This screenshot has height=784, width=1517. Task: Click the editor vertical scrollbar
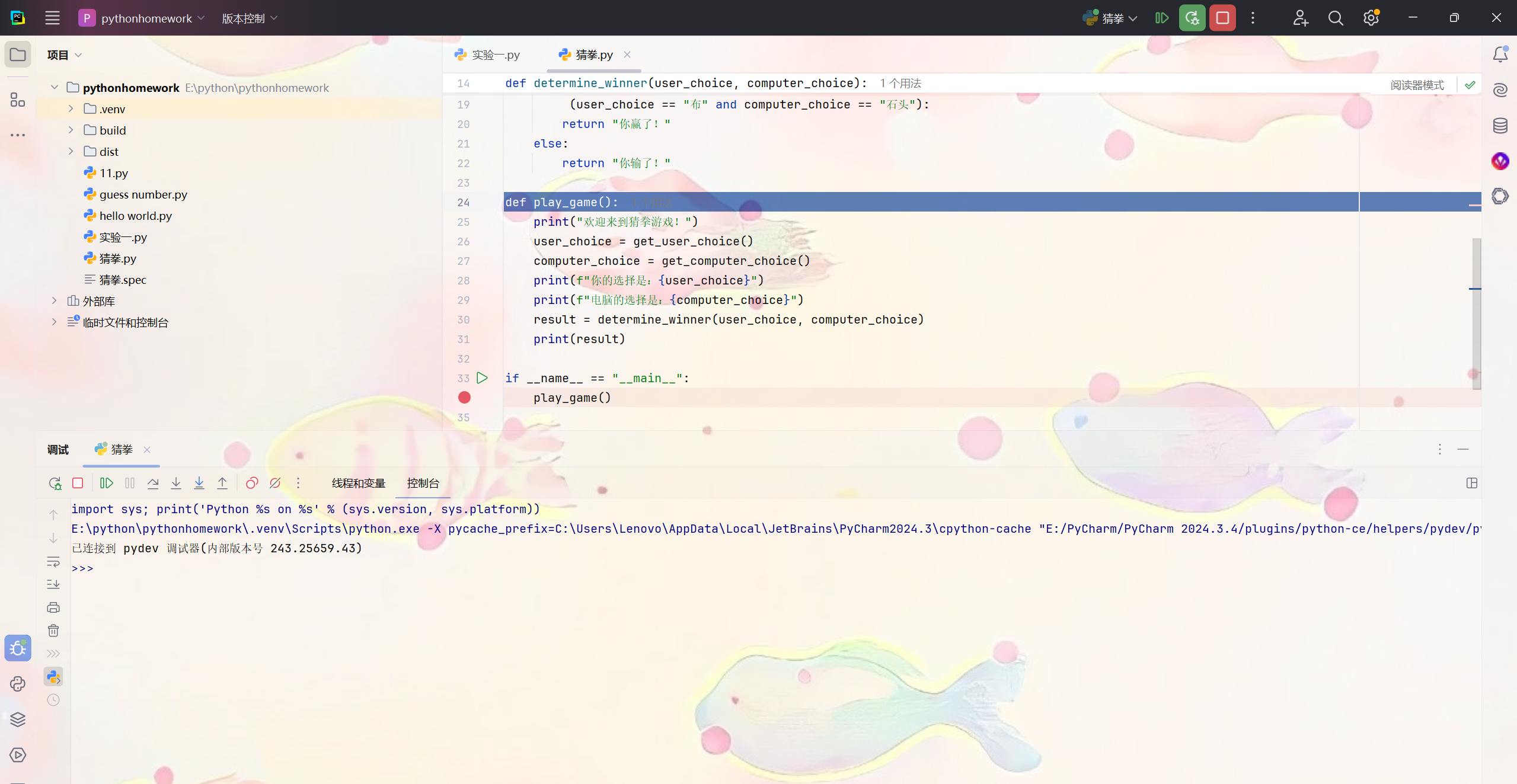[1476, 314]
